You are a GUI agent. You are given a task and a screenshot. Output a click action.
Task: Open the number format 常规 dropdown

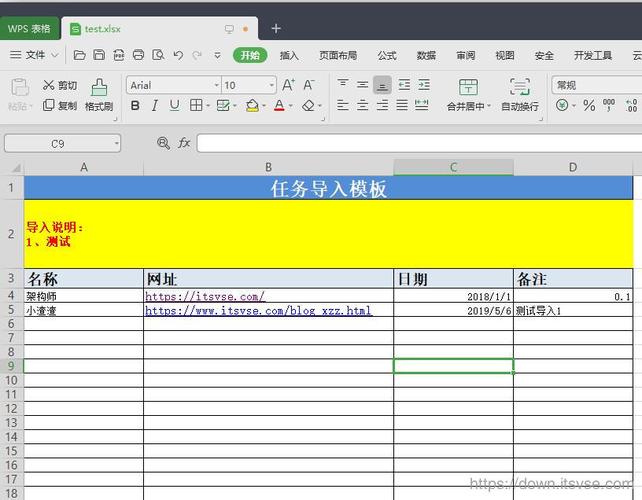pyautogui.click(x=597, y=85)
